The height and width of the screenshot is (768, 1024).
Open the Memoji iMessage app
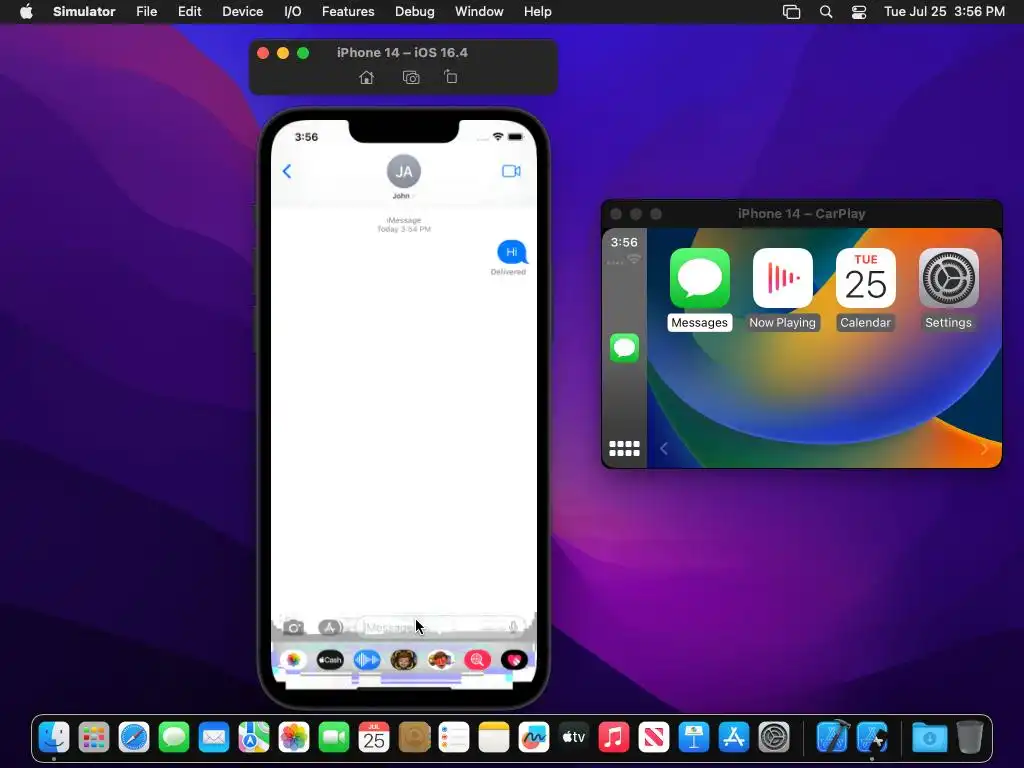point(404,660)
